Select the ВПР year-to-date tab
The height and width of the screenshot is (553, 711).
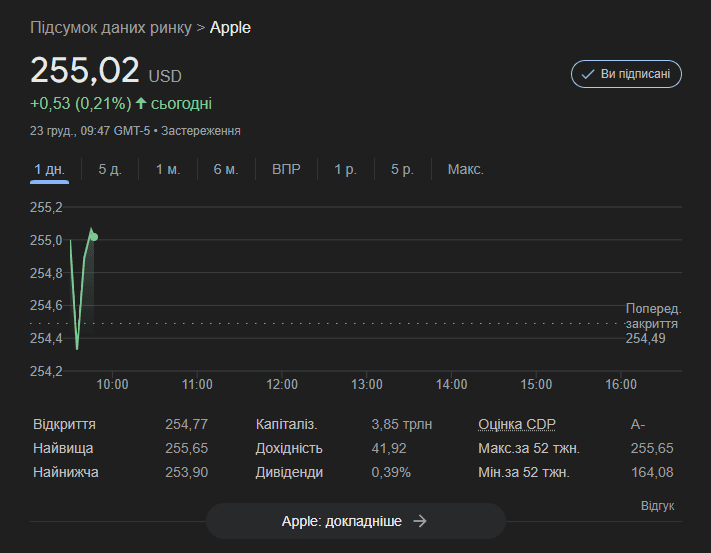pos(286,170)
